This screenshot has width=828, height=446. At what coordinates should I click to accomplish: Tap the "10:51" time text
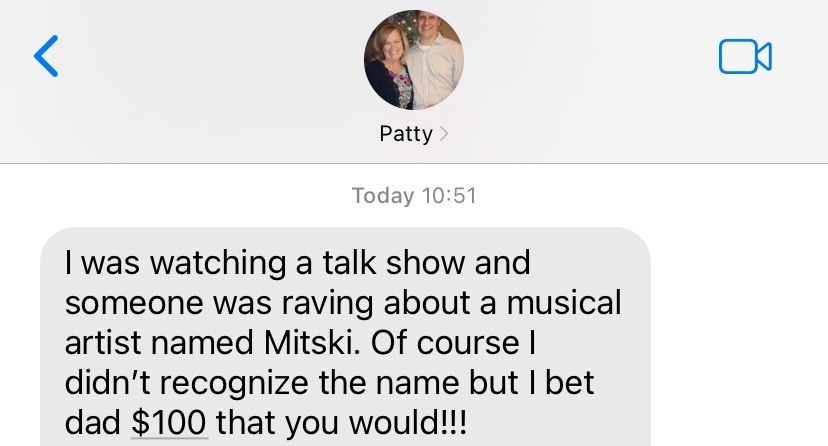pyautogui.click(x=449, y=196)
